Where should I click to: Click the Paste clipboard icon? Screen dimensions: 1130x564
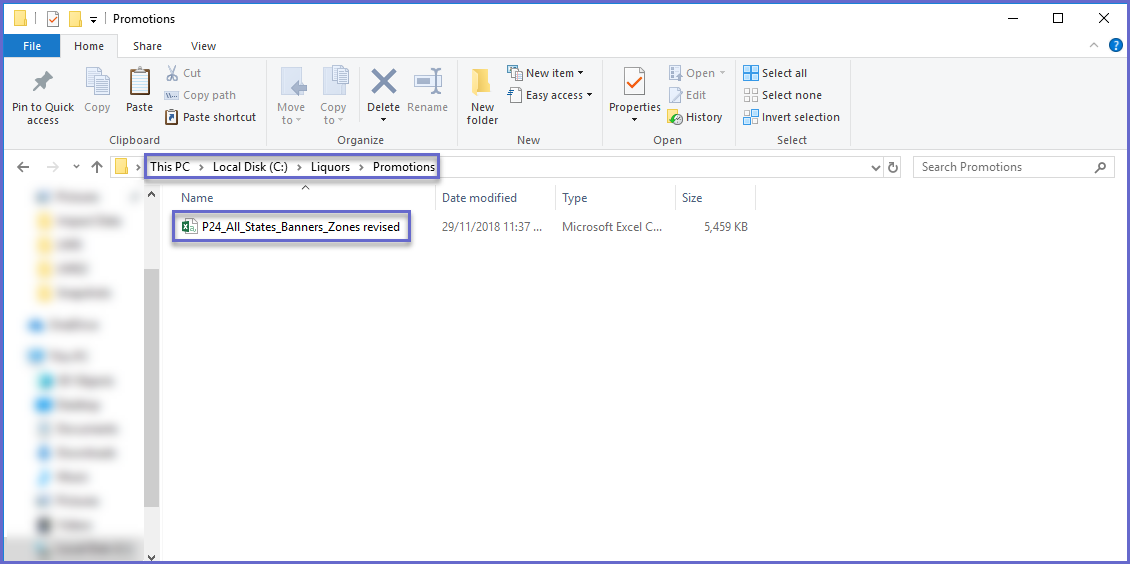pos(139,82)
